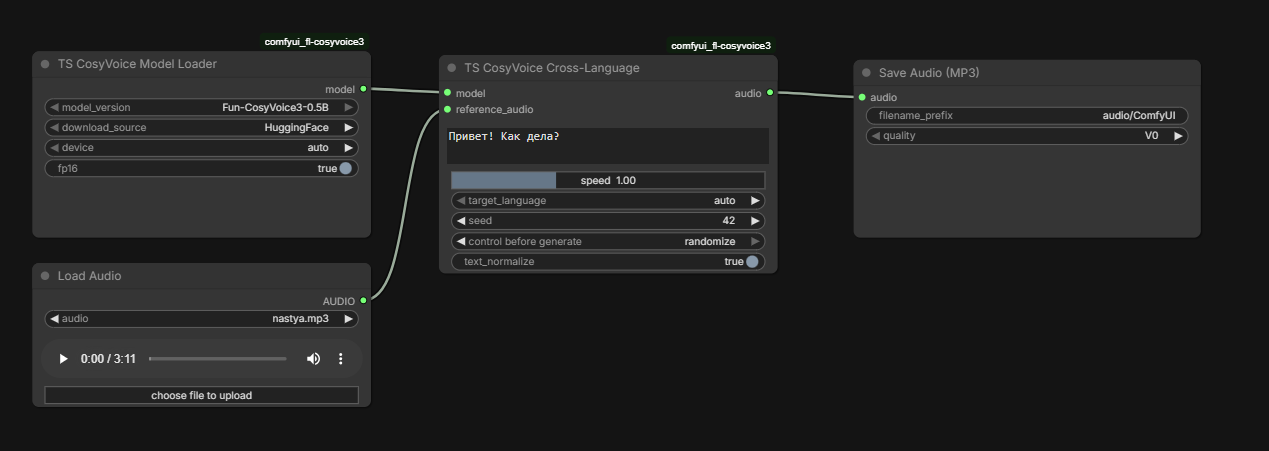Image resolution: width=1269 pixels, height=451 pixels.
Task: Select previous audio file in Load Audio
Action: tap(54, 319)
